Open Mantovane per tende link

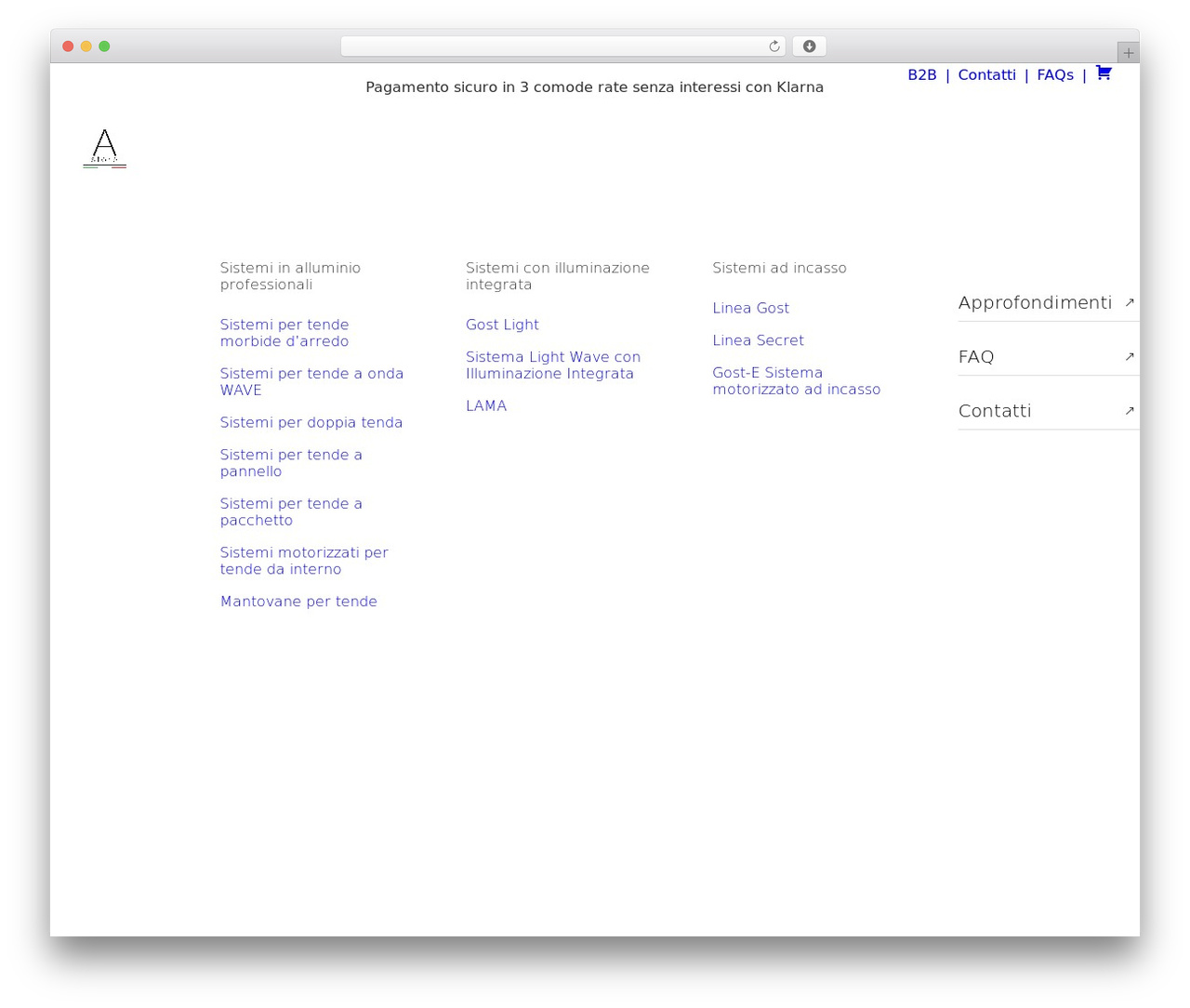point(298,602)
